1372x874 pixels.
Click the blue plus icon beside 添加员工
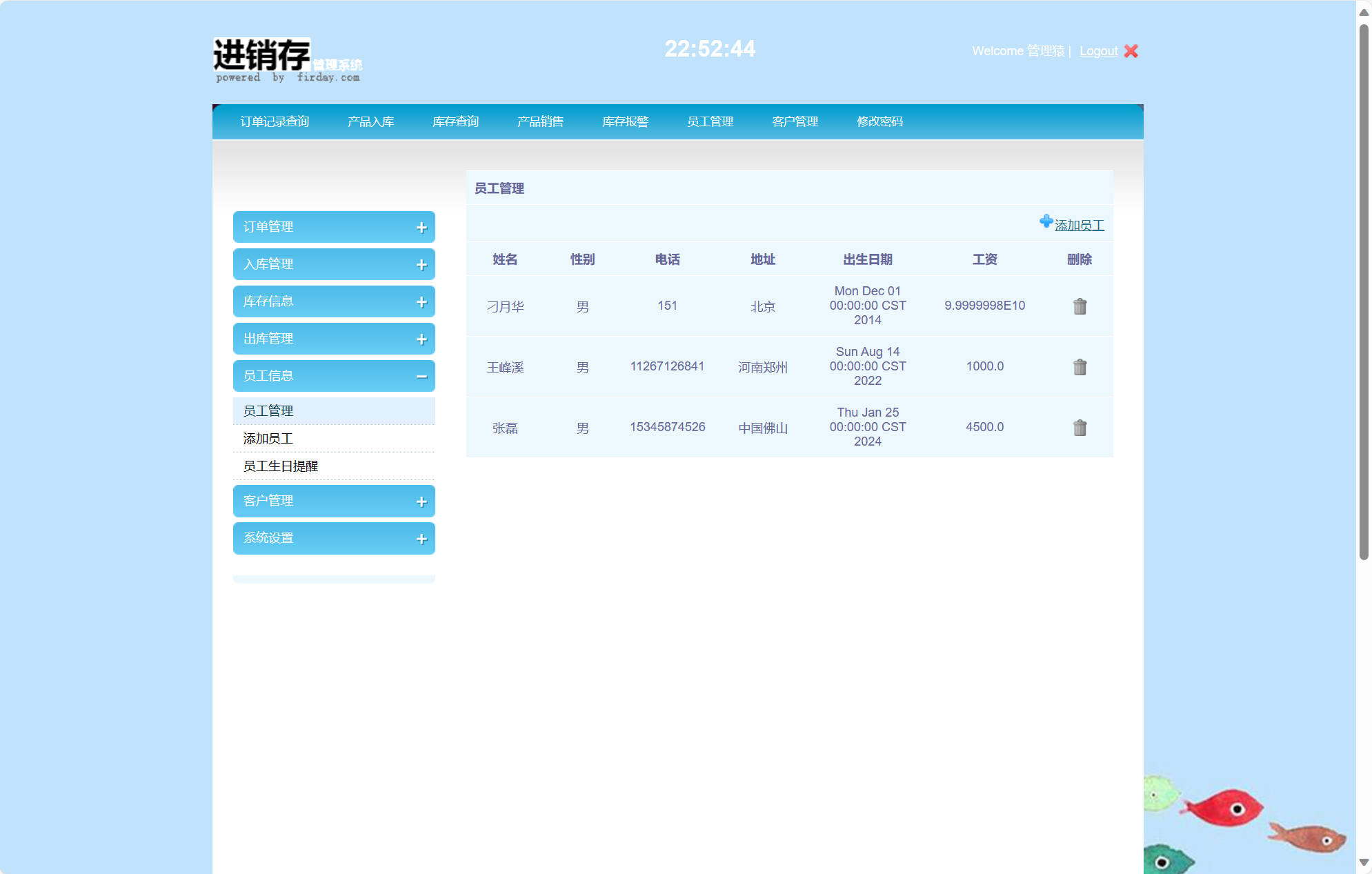(1046, 221)
